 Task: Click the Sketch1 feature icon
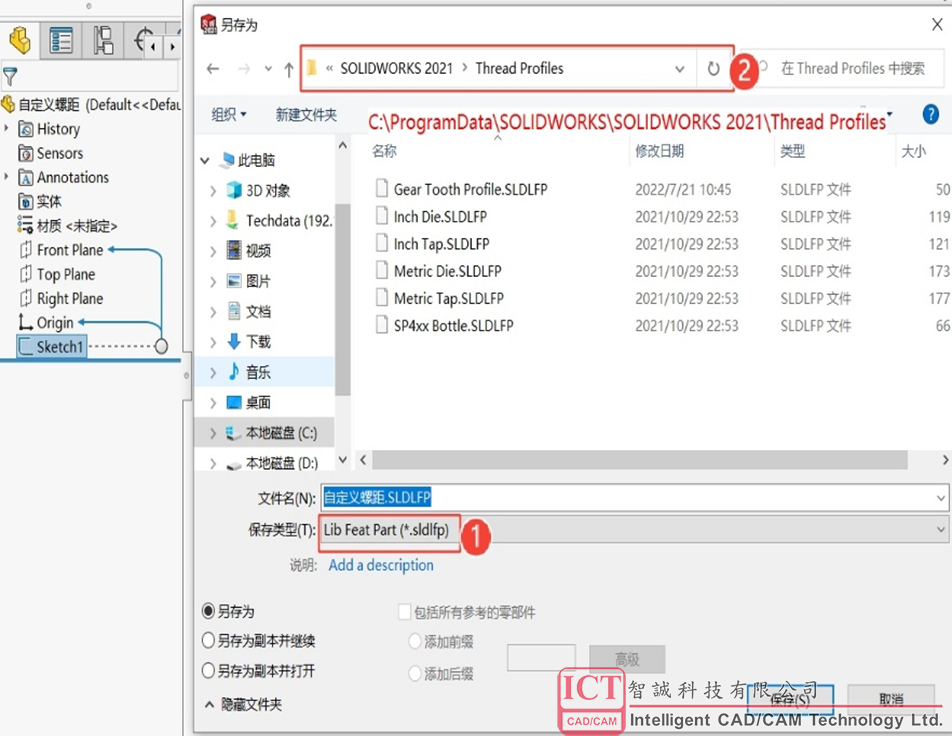(x=26, y=347)
